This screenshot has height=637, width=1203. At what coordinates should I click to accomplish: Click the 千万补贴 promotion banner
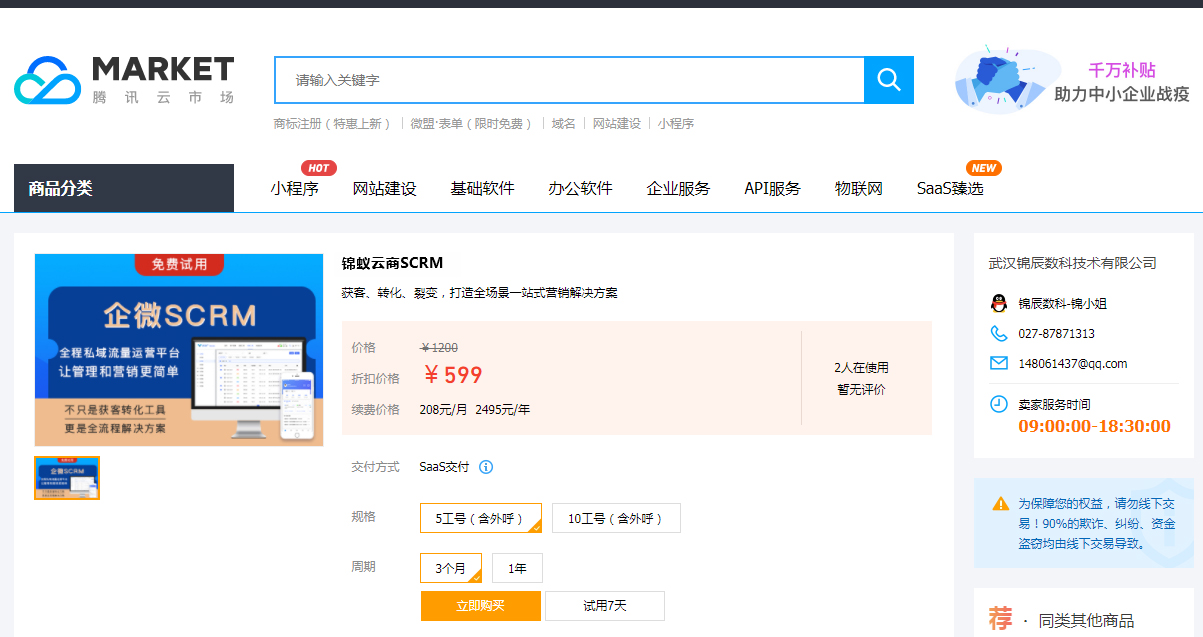(x=1073, y=80)
